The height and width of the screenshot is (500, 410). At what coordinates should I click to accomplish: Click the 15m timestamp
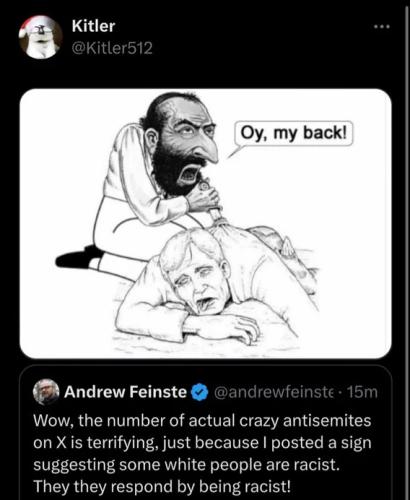(363, 392)
